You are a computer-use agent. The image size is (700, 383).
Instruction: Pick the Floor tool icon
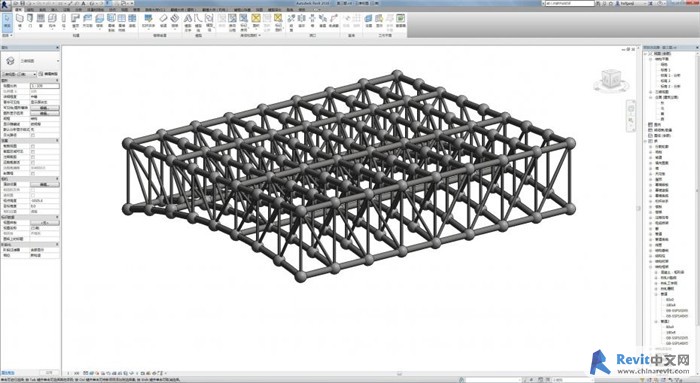coord(99,21)
